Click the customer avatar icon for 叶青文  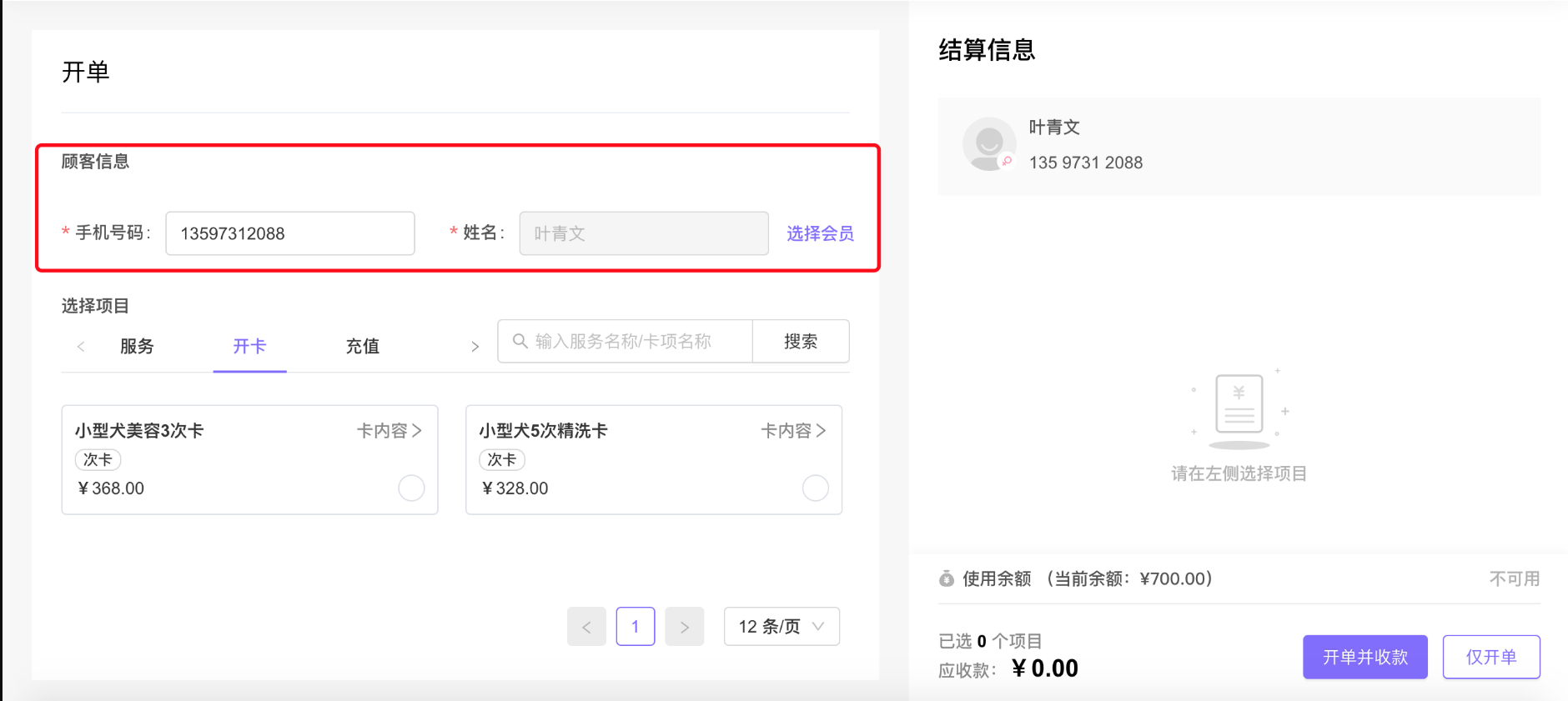(989, 144)
